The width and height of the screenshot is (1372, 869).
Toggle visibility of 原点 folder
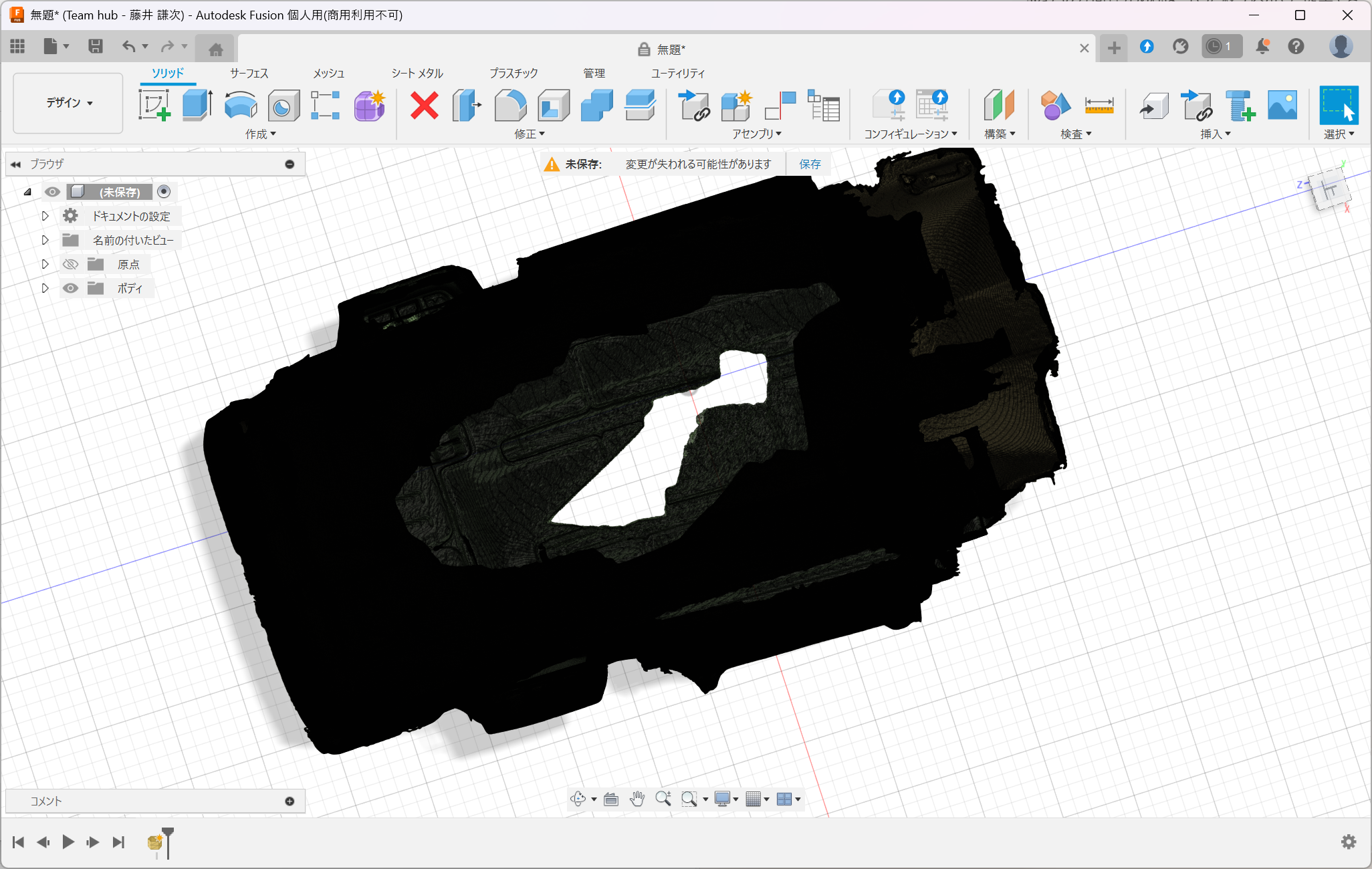[x=70, y=264]
